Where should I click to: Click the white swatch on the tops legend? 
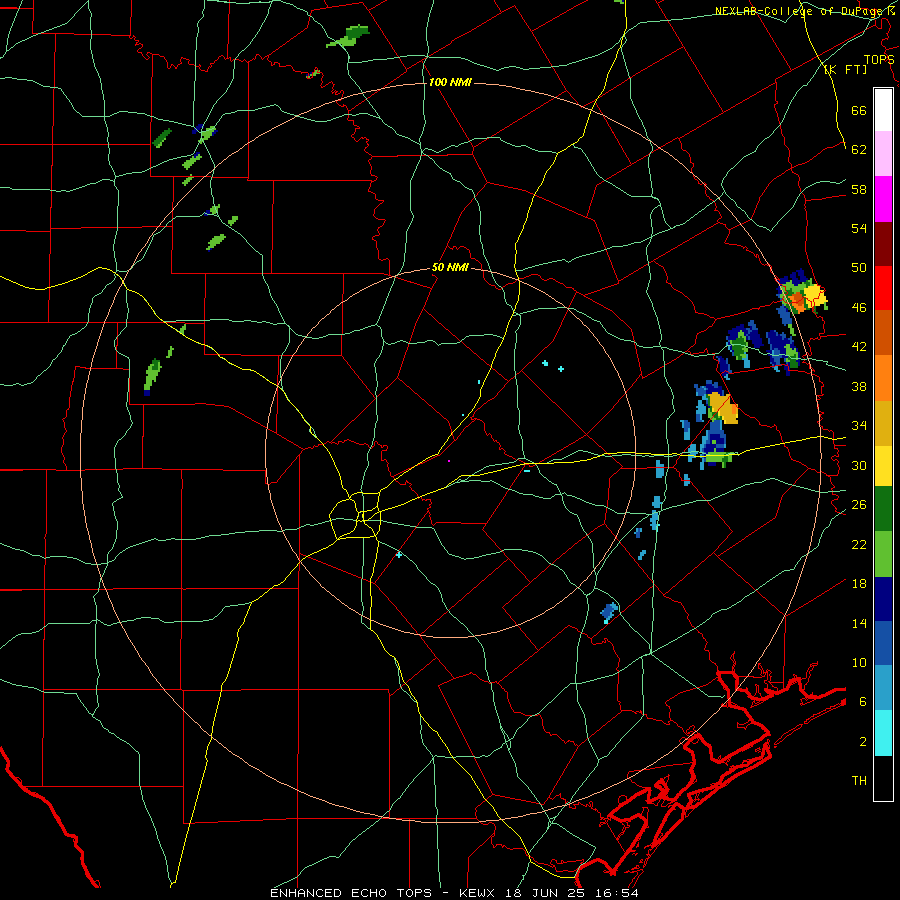click(883, 110)
